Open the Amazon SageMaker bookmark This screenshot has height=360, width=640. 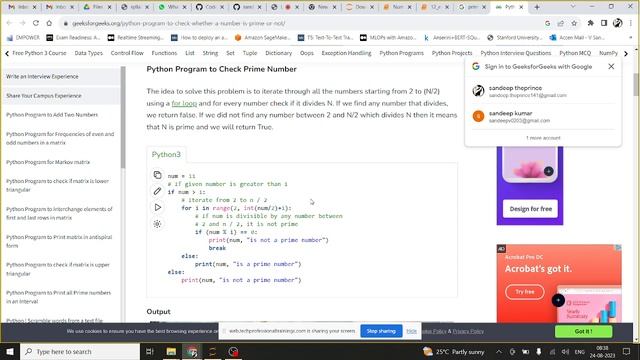click(262, 38)
